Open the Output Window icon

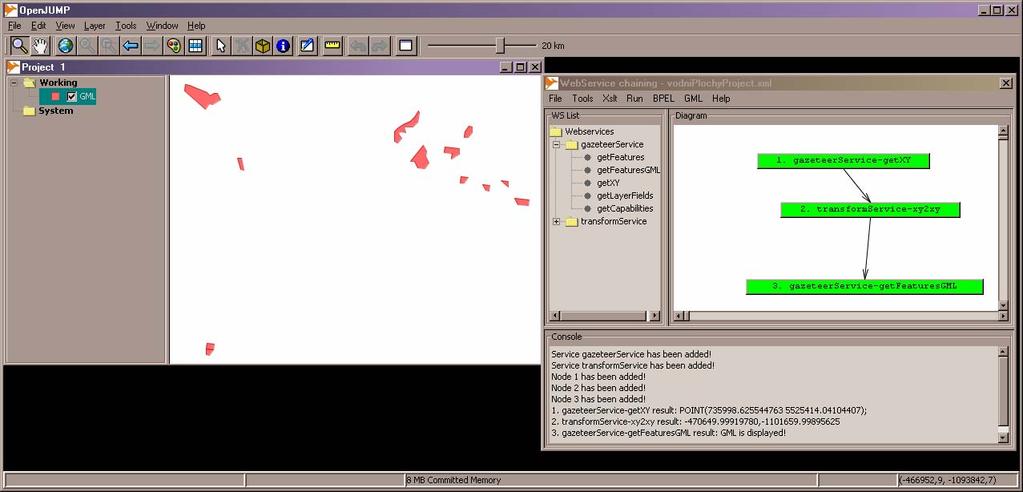tap(406, 46)
